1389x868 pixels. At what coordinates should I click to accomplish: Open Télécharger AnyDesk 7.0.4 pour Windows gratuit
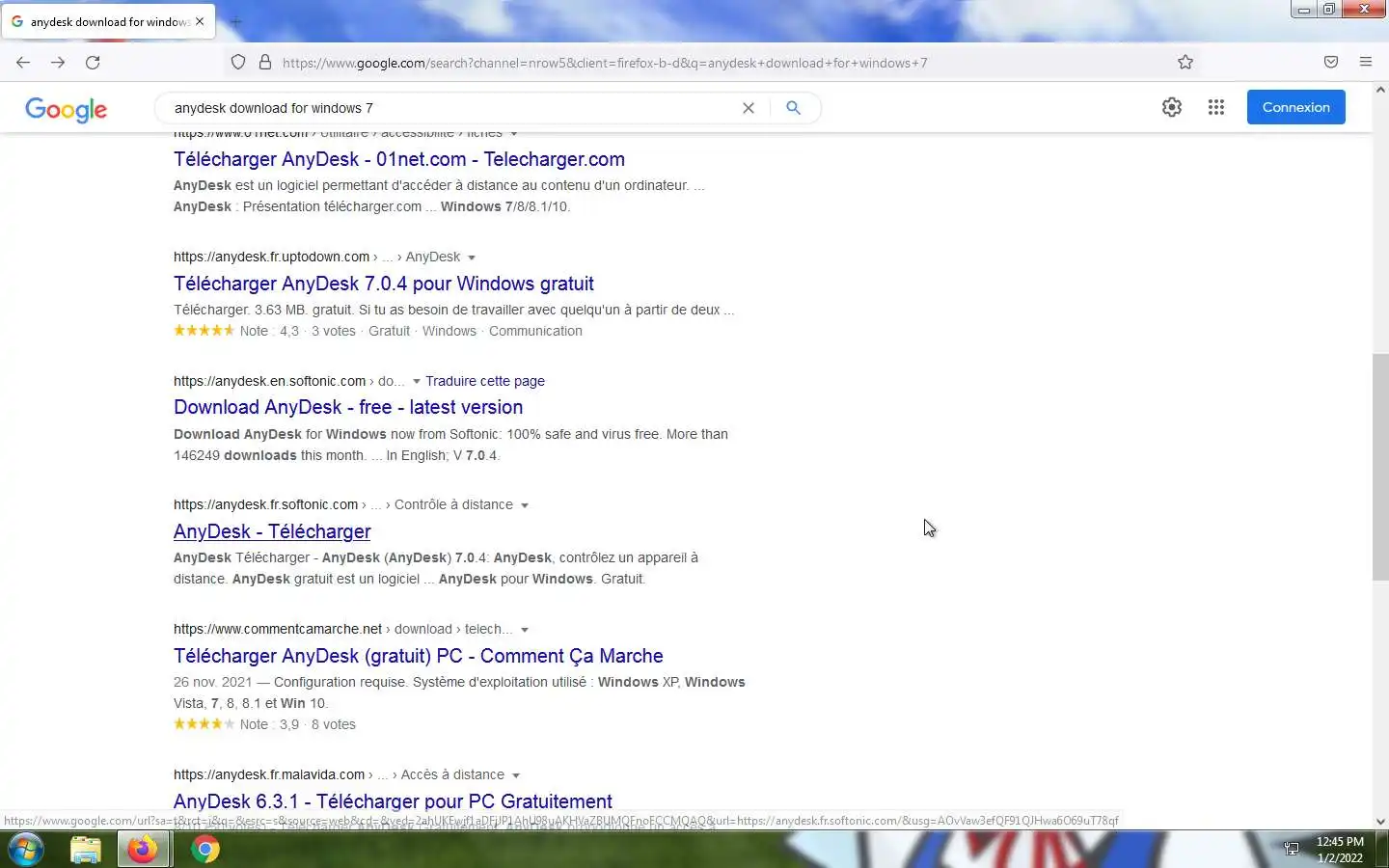coord(384,284)
